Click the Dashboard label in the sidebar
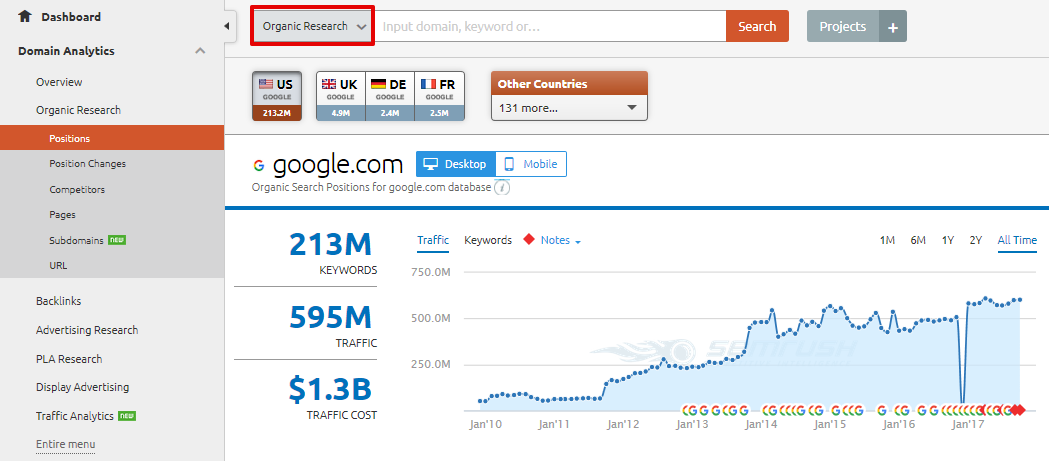 (x=71, y=17)
